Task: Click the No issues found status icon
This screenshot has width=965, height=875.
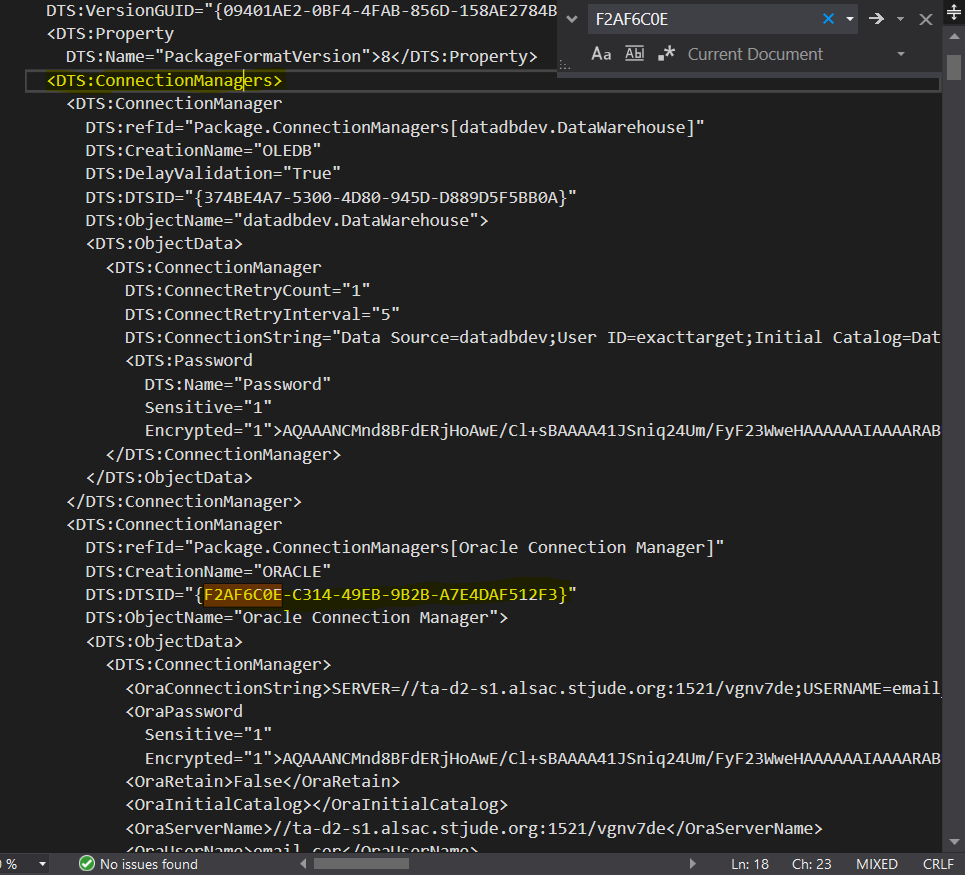Action: click(x=87, y=864)
